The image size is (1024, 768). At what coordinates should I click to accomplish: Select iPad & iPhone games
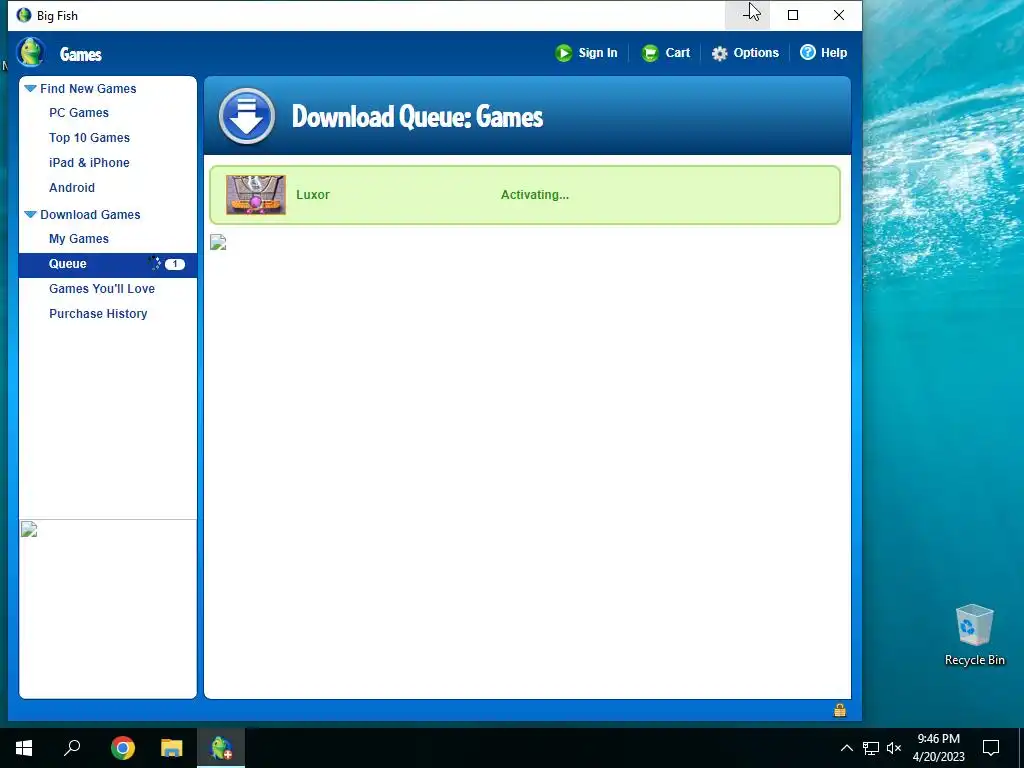(89, 163)
